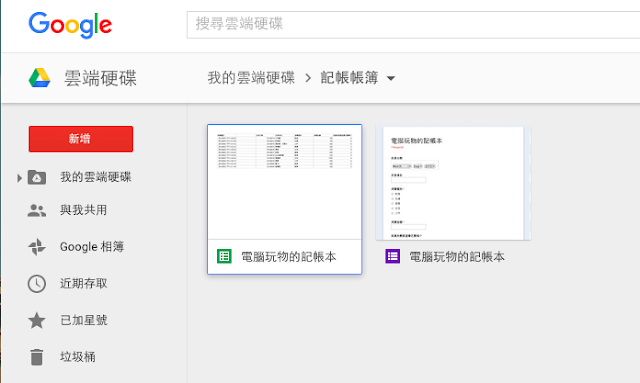Select the form 電腦玩物的記帳本 thumbnail preview
Screen dimensions: 640x383
tap(453, 183)
